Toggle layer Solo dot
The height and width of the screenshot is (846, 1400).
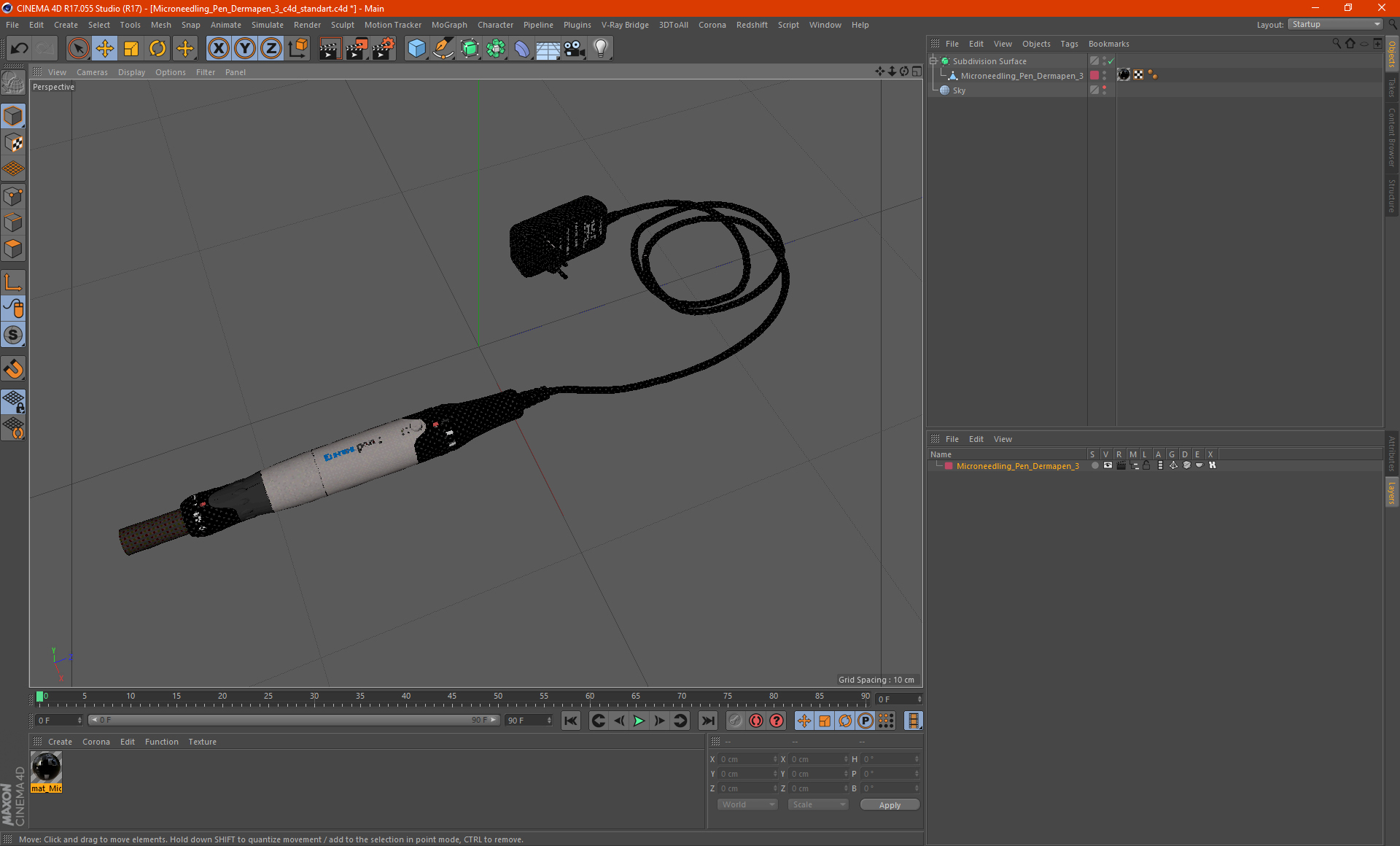(1094, 465)
